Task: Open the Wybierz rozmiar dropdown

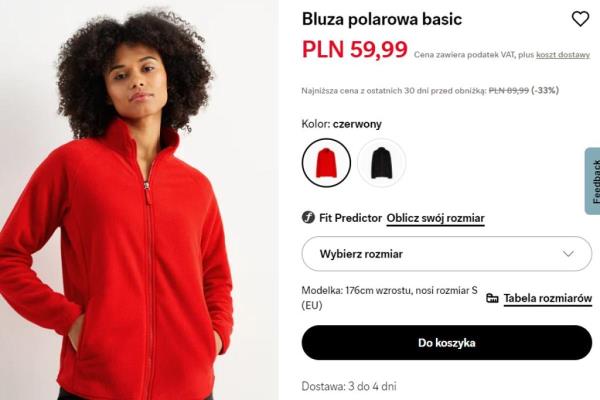Action: tap(447, 254)
